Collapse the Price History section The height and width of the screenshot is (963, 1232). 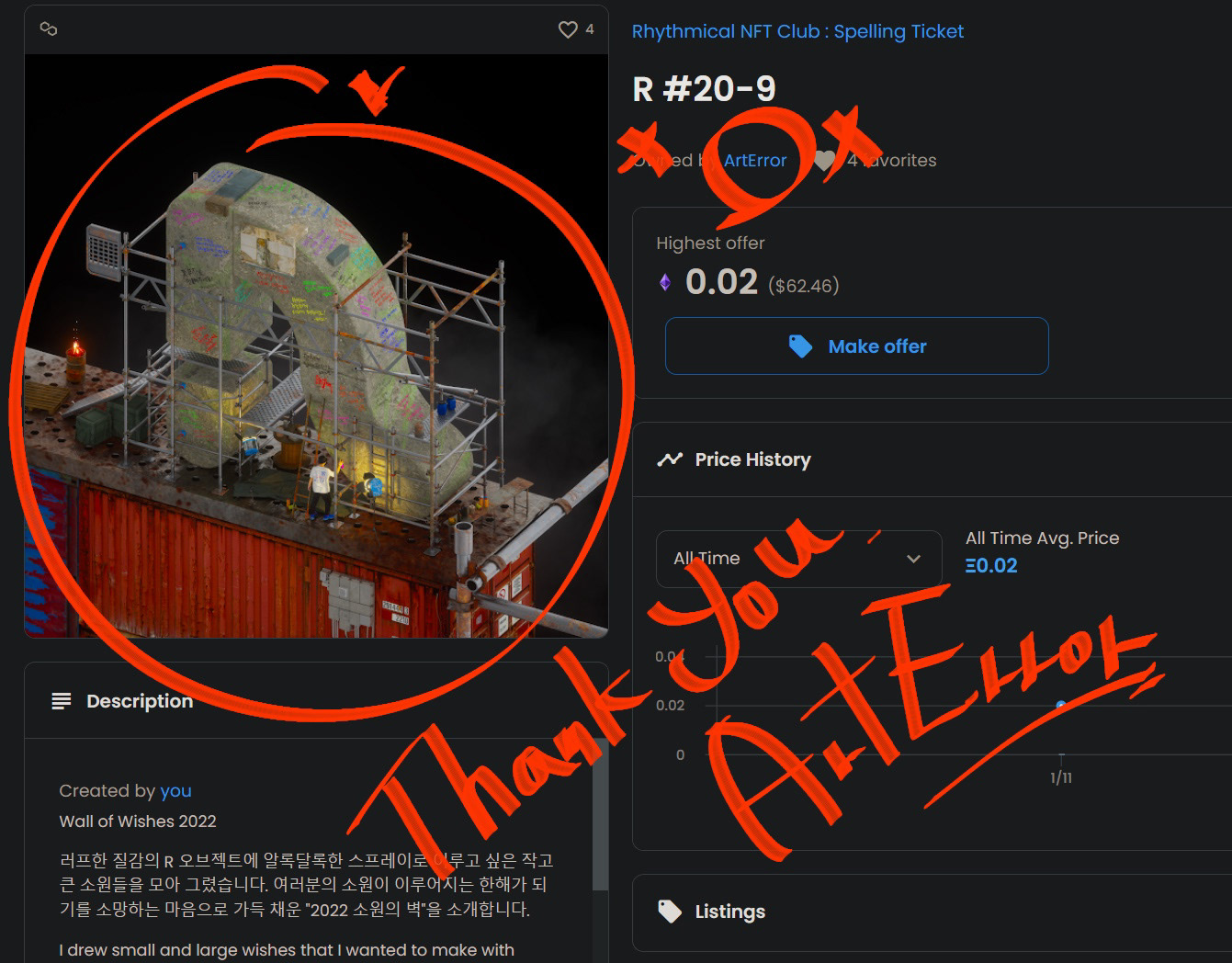click(x=932, y=459)
